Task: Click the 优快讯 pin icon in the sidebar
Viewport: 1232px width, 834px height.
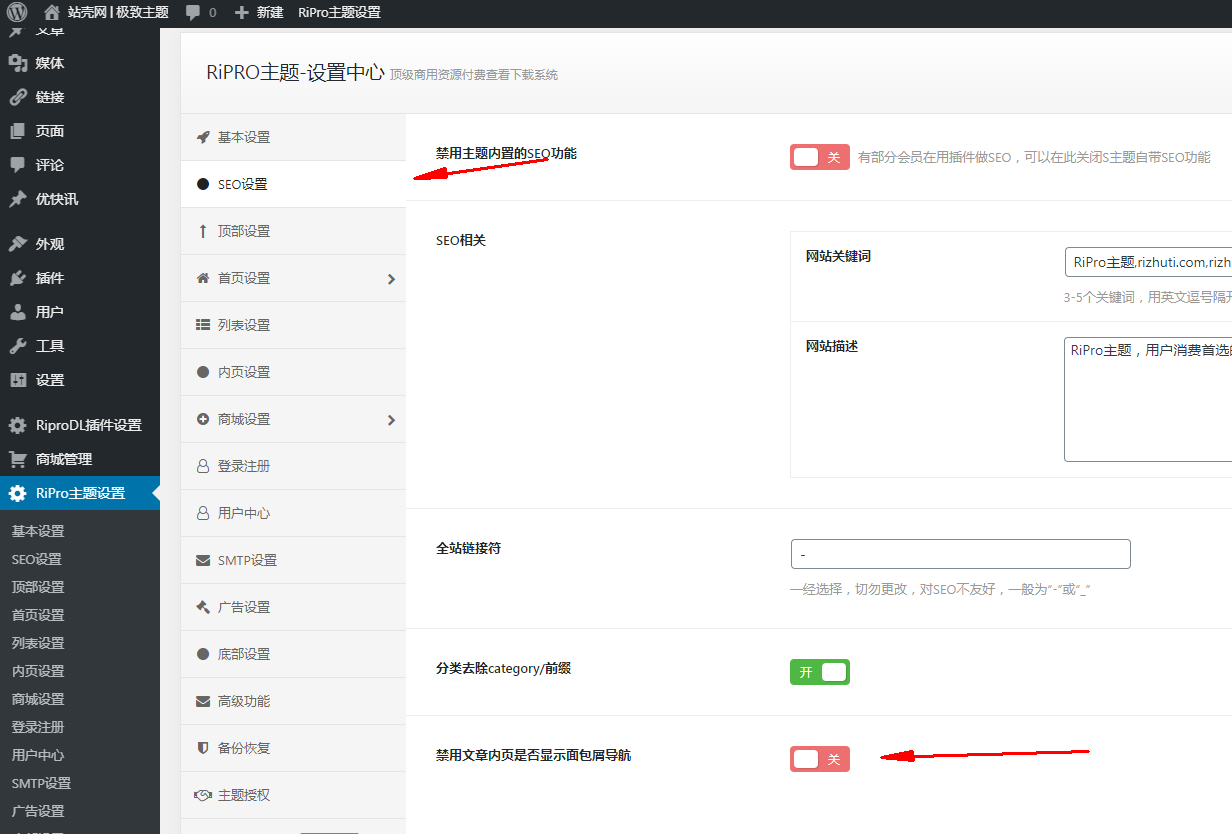Action: point(18,199)
